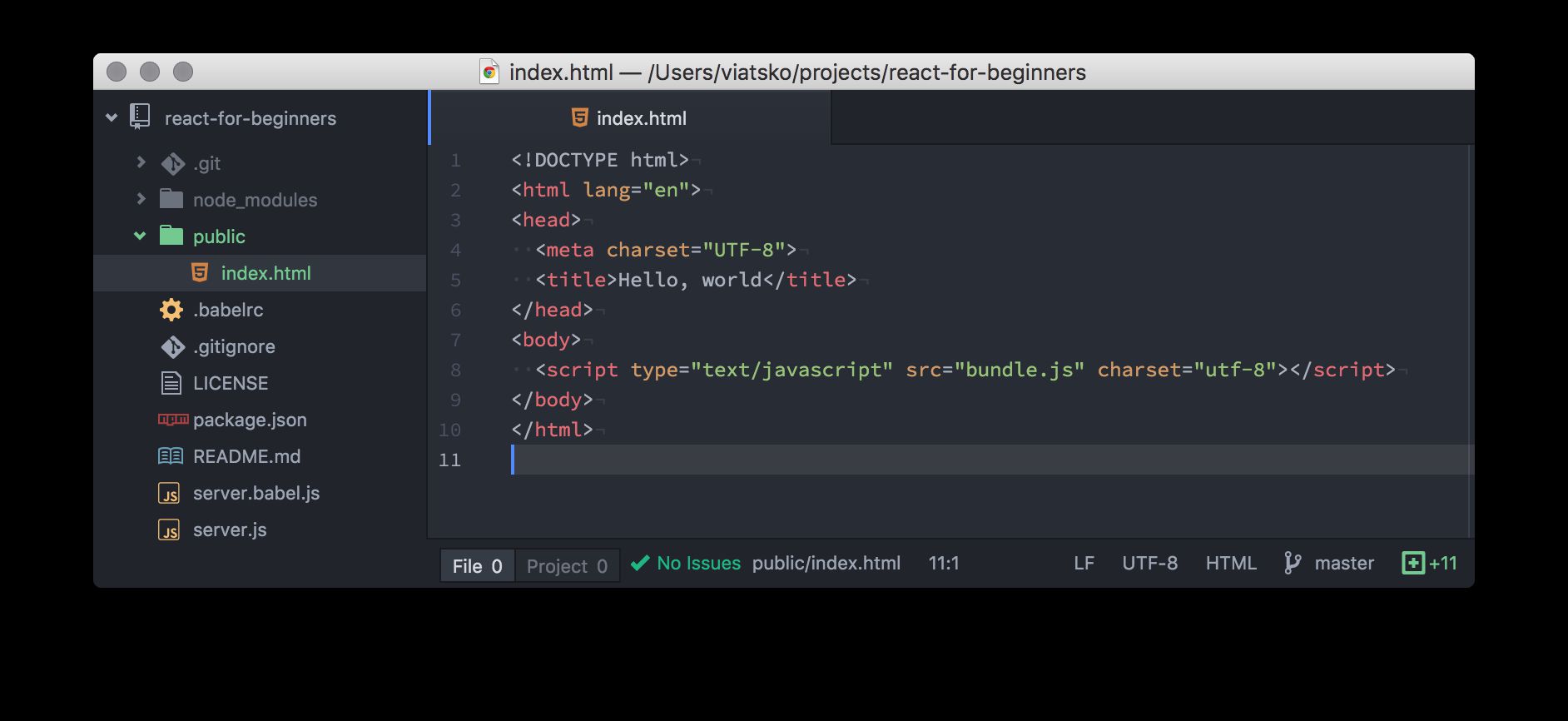
Task: Select the react-for-beginners project label
Action: [x=251, y=118]
